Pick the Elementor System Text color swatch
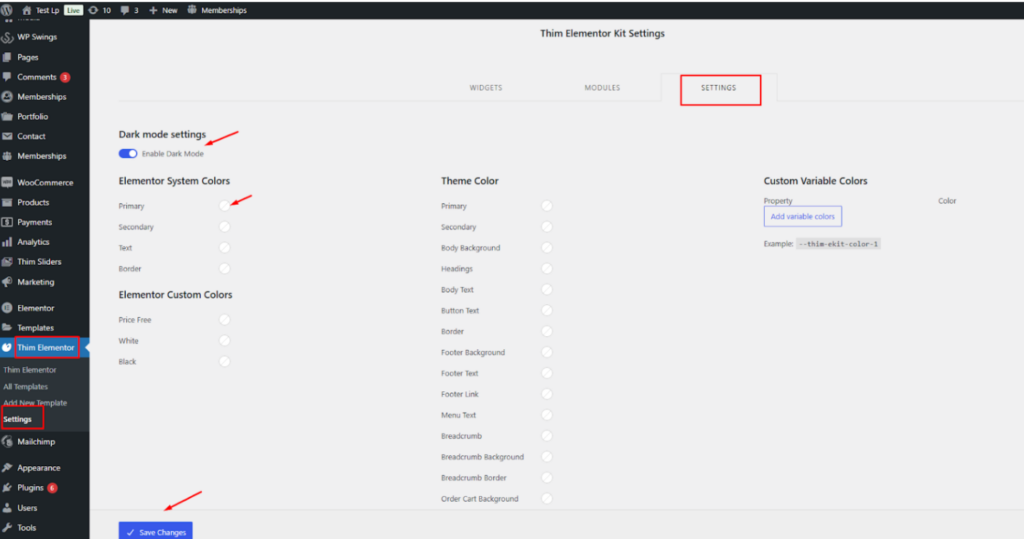 (225, 248)
